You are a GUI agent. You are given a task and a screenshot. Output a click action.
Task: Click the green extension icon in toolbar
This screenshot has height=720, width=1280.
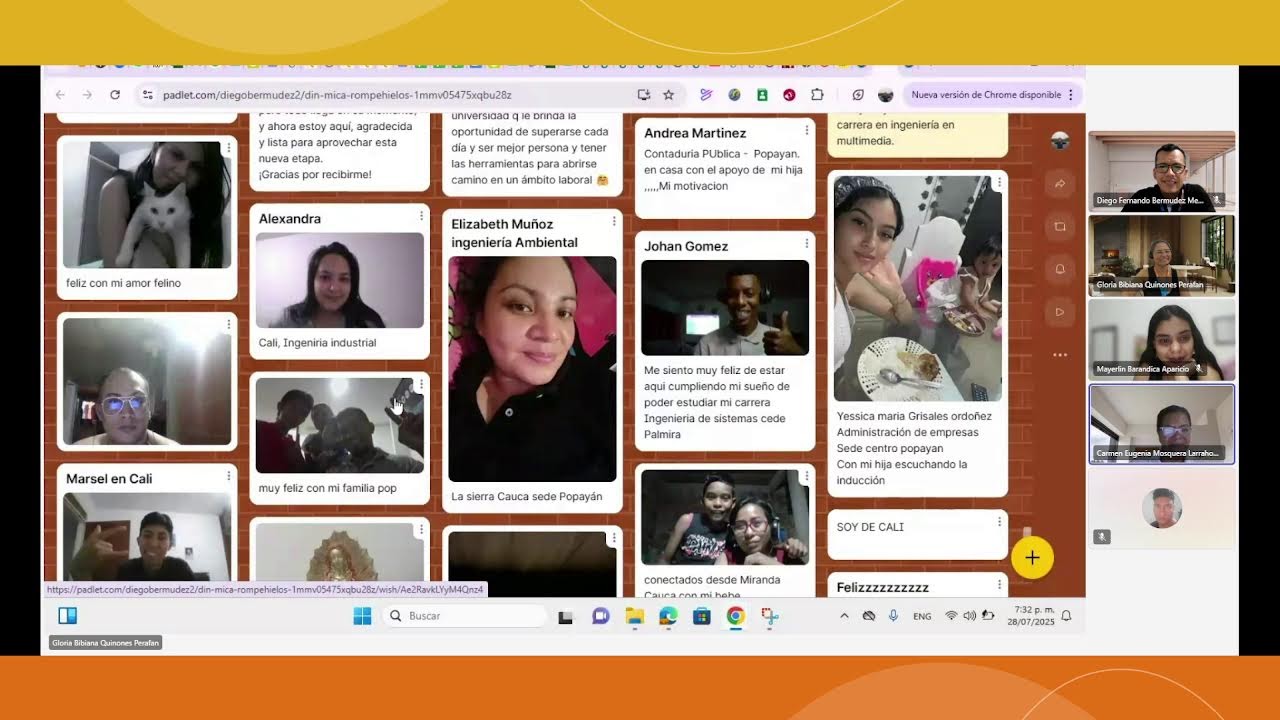pyautogui.click(x=762, y=95)
